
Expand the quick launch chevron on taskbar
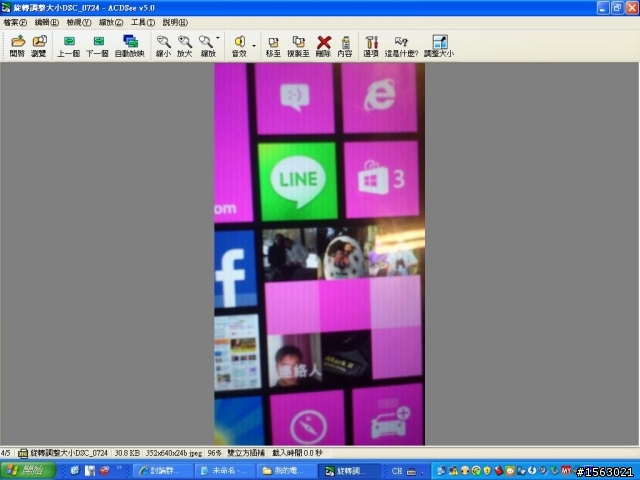point(119,468)
